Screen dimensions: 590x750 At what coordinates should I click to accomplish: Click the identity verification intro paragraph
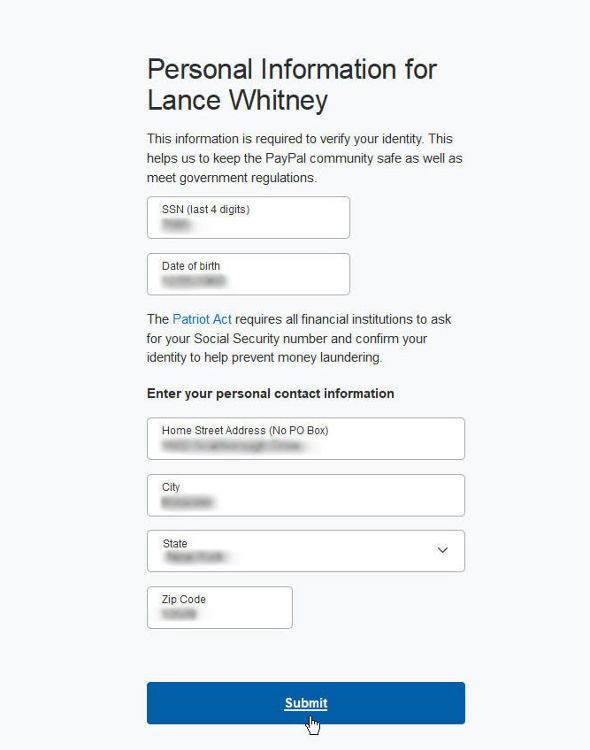[x=304, y=158]
